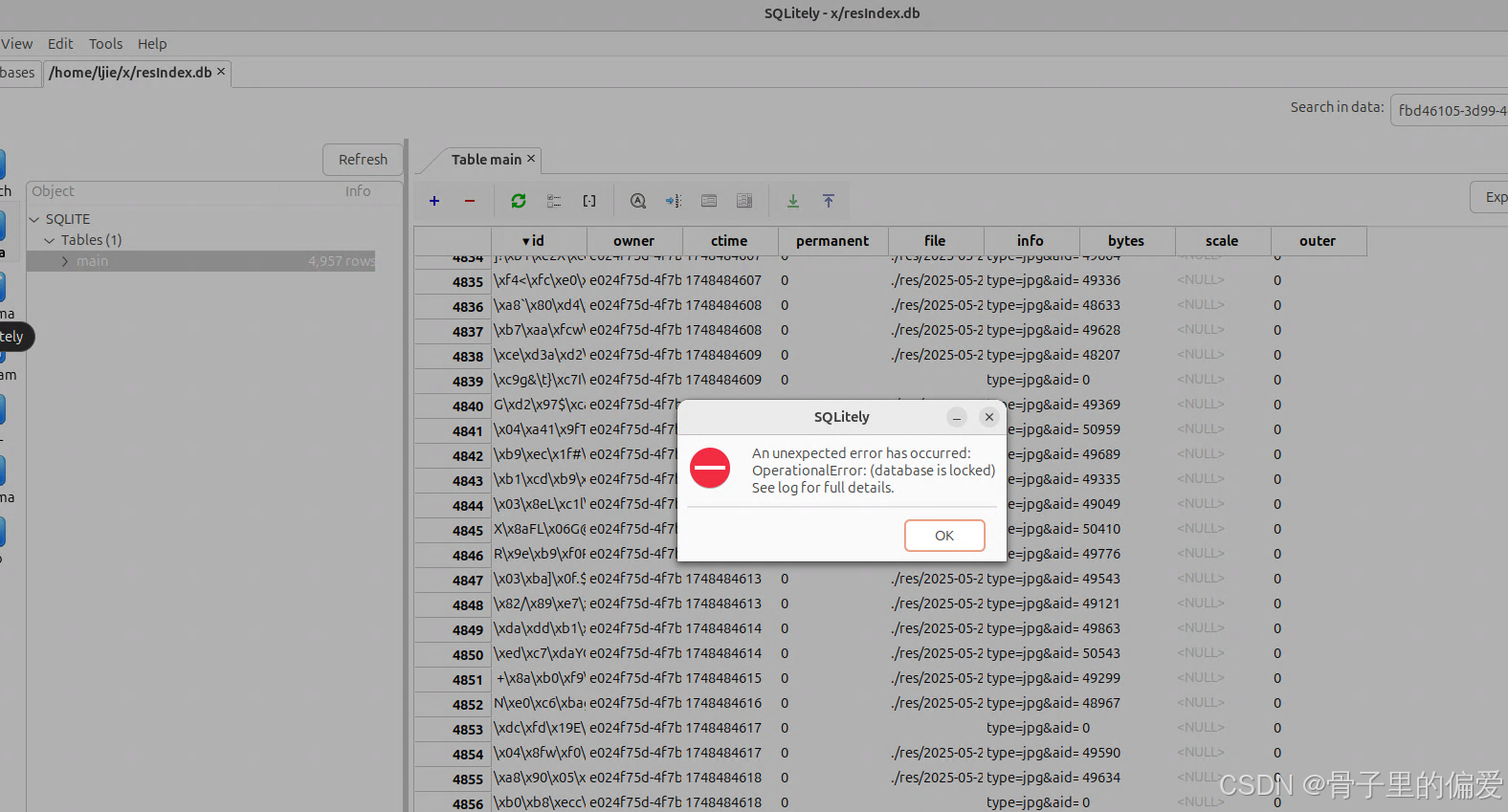The height and width of the screenshot is (812, 1508).
Task: Click the green download arrow icon
Action: tap(793, 201)
